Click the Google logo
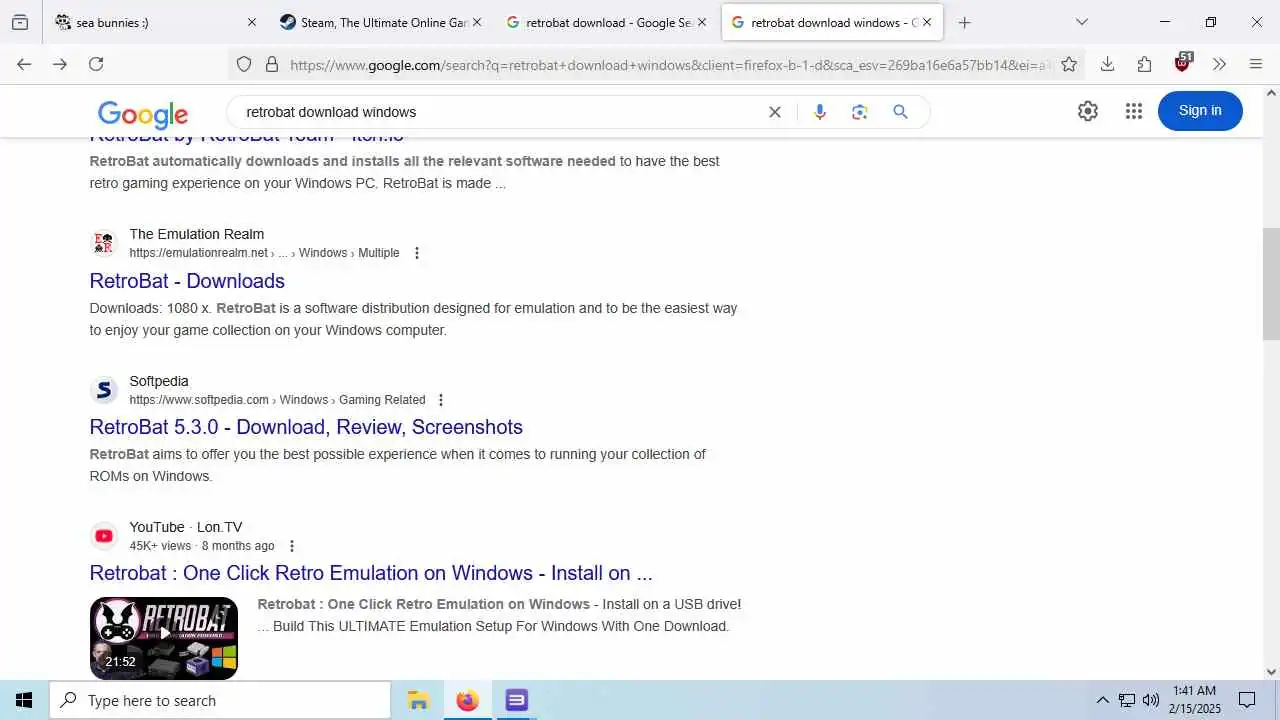The image size is (1280, 720). (x=143, y=114)
